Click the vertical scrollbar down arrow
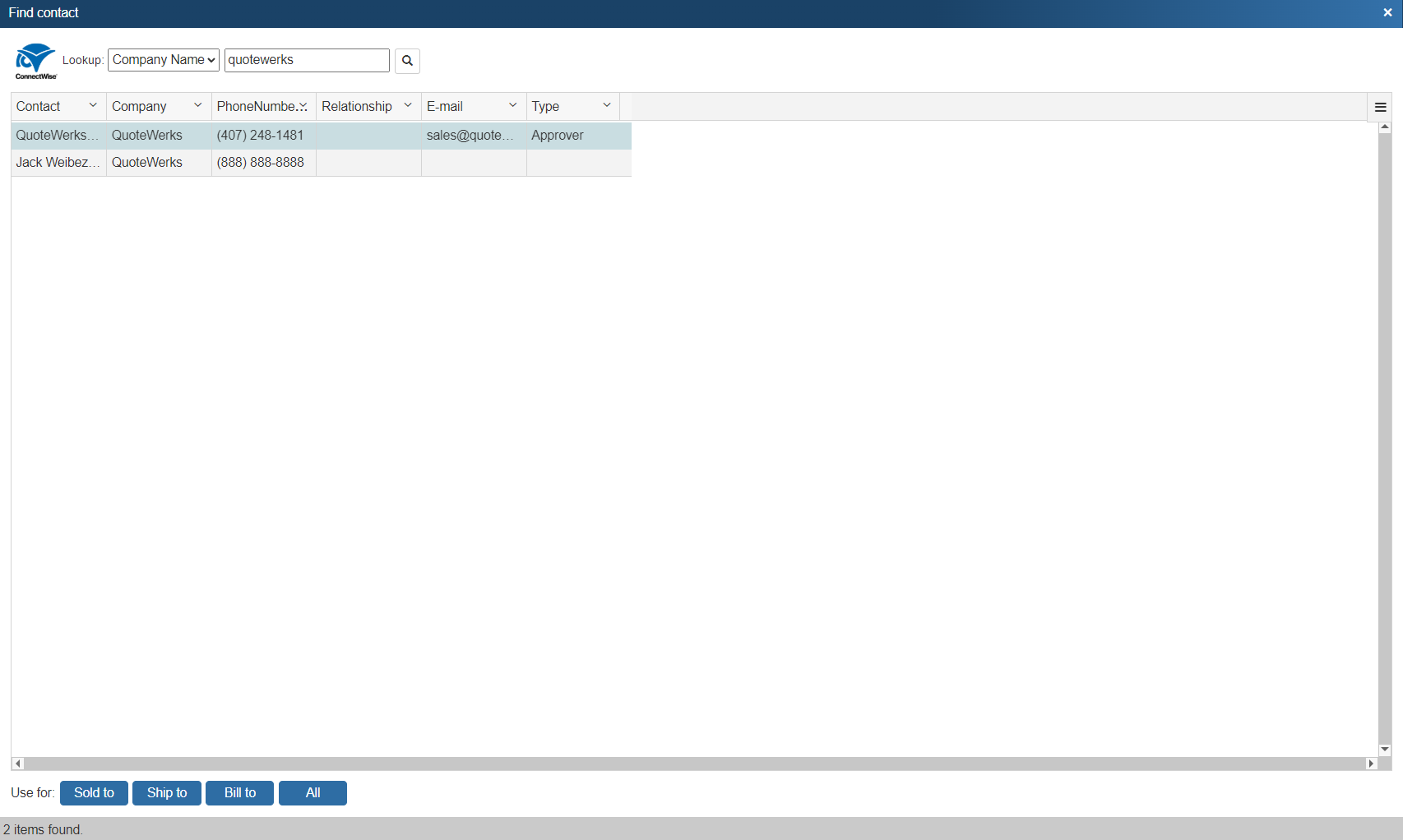The width and height of the screenshot is (1403, 840). [1385, 750]
